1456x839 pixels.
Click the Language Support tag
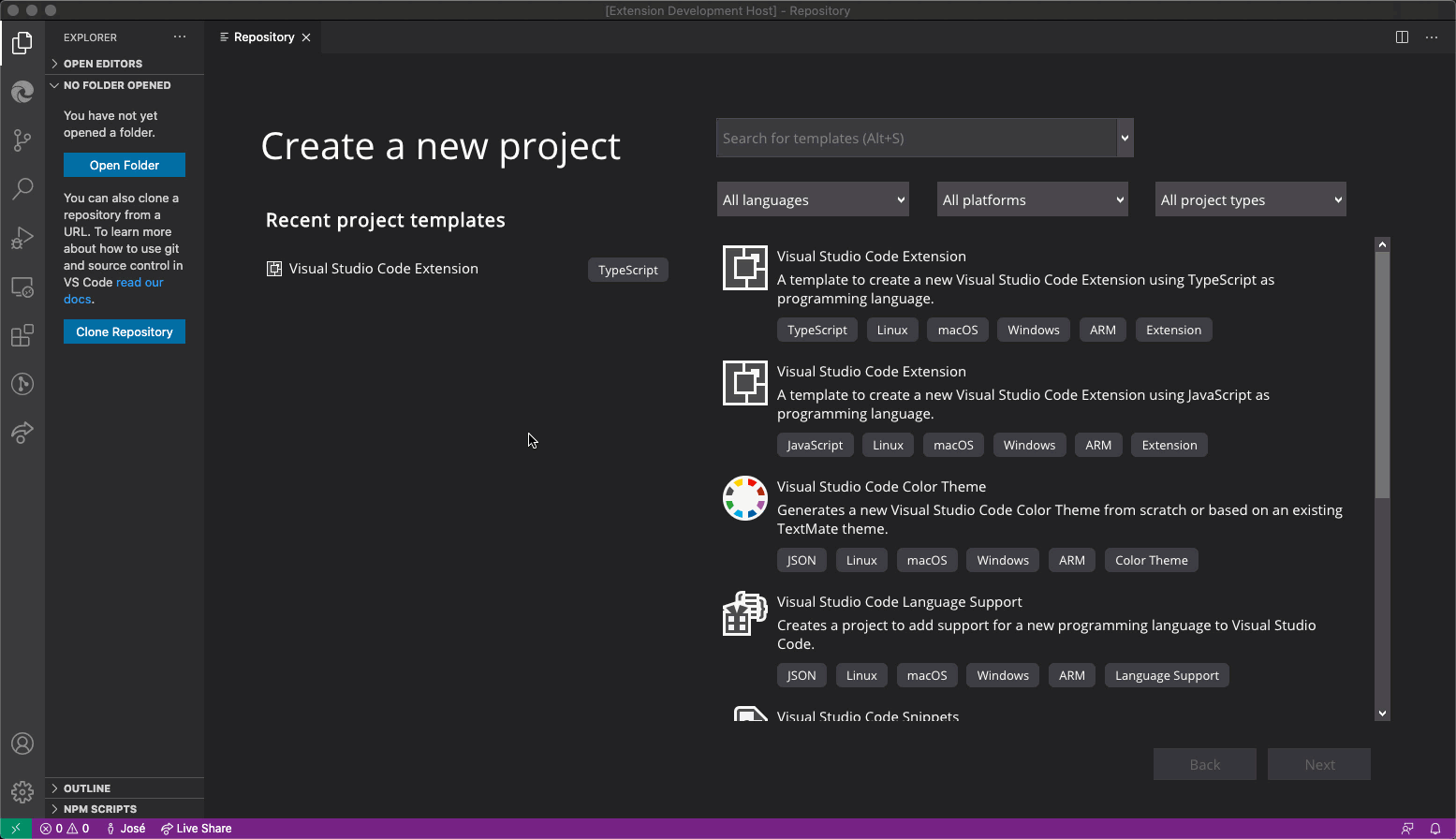click(x=1167, y=675)
